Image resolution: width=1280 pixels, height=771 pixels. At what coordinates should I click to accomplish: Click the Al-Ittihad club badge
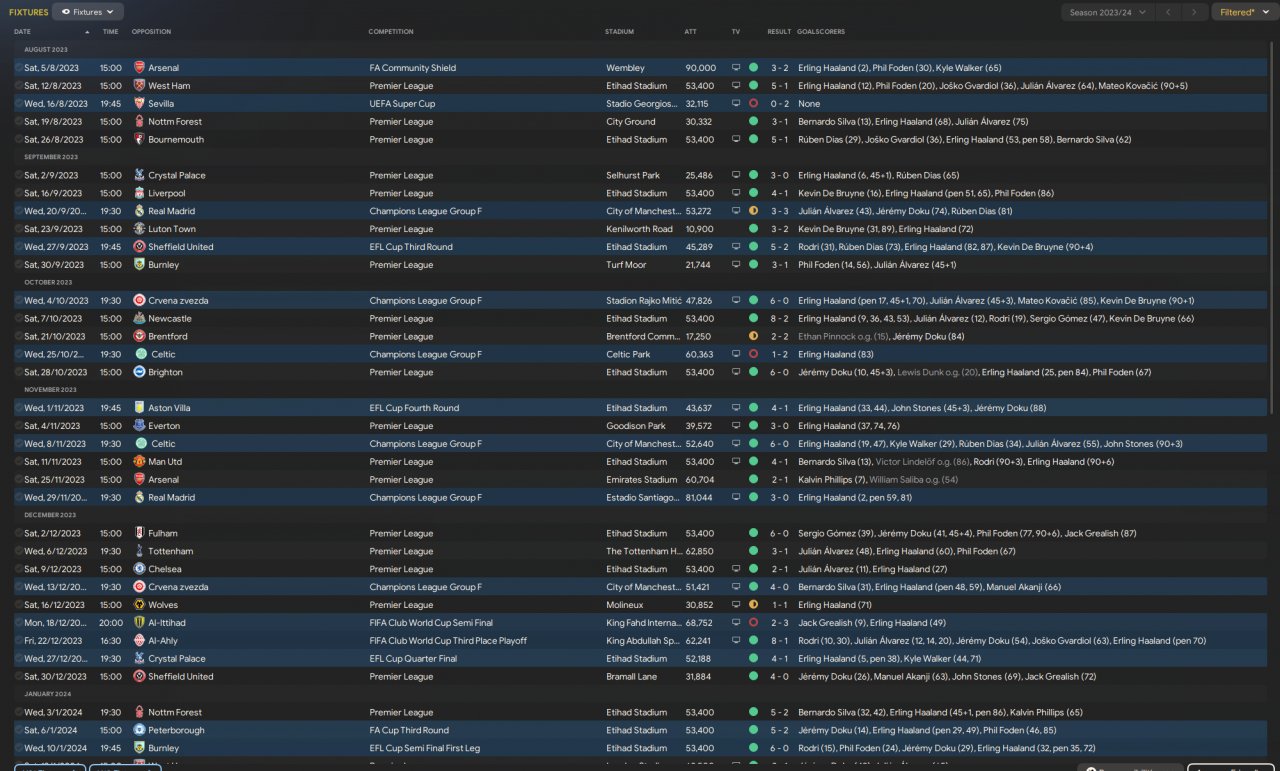click(139, 623)
